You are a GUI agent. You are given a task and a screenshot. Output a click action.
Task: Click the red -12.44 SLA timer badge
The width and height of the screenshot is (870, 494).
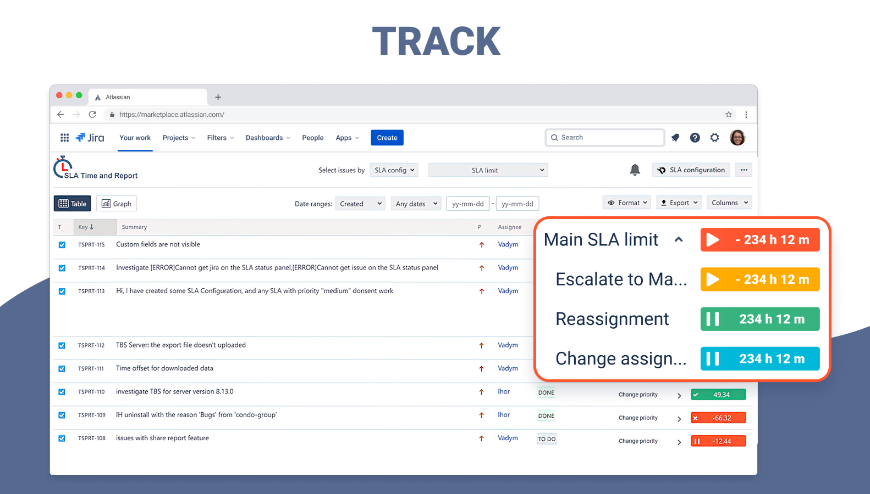pos(718,441)
